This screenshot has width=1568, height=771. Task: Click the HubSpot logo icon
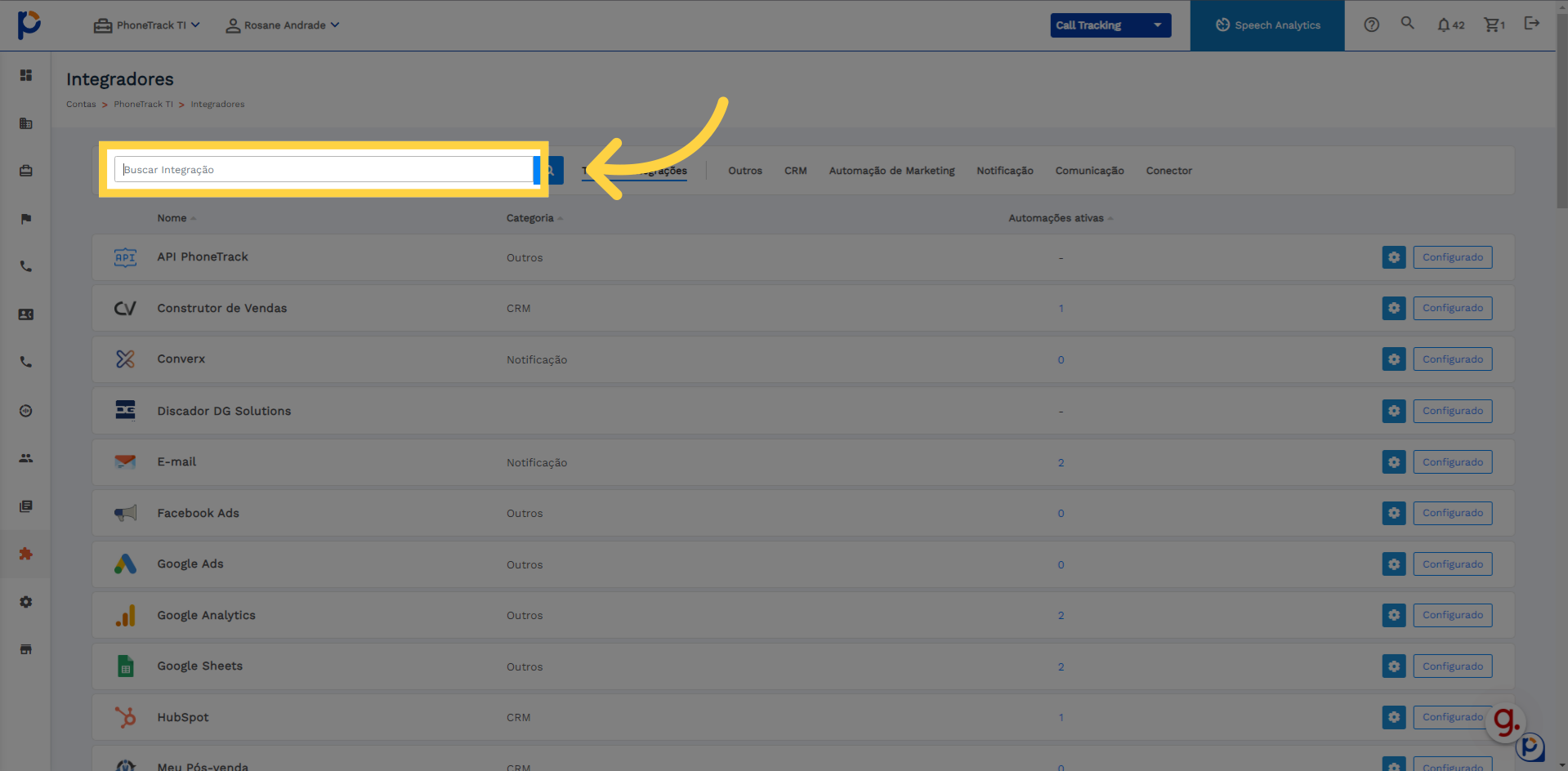pyautogui.click(x=125, y=717)
